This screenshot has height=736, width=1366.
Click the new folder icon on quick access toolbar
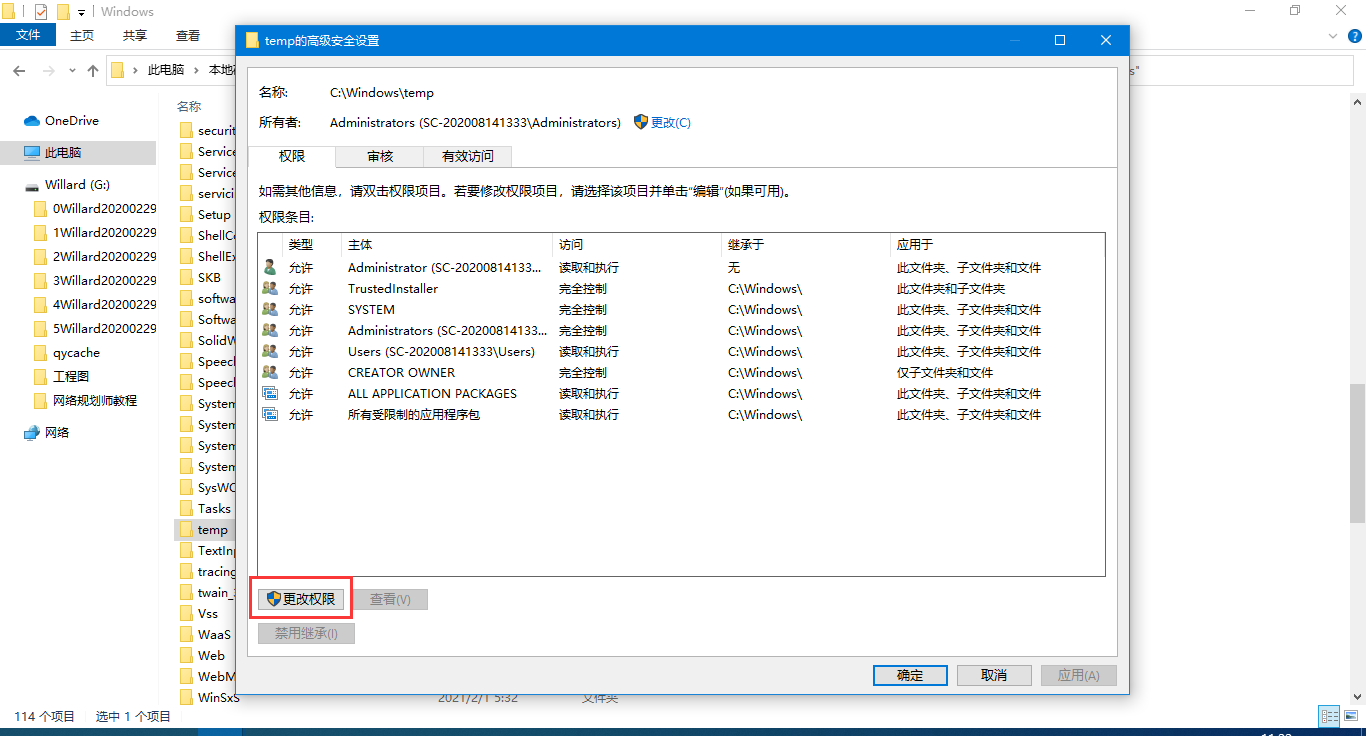pyautogui.click(x=63, y=11)
